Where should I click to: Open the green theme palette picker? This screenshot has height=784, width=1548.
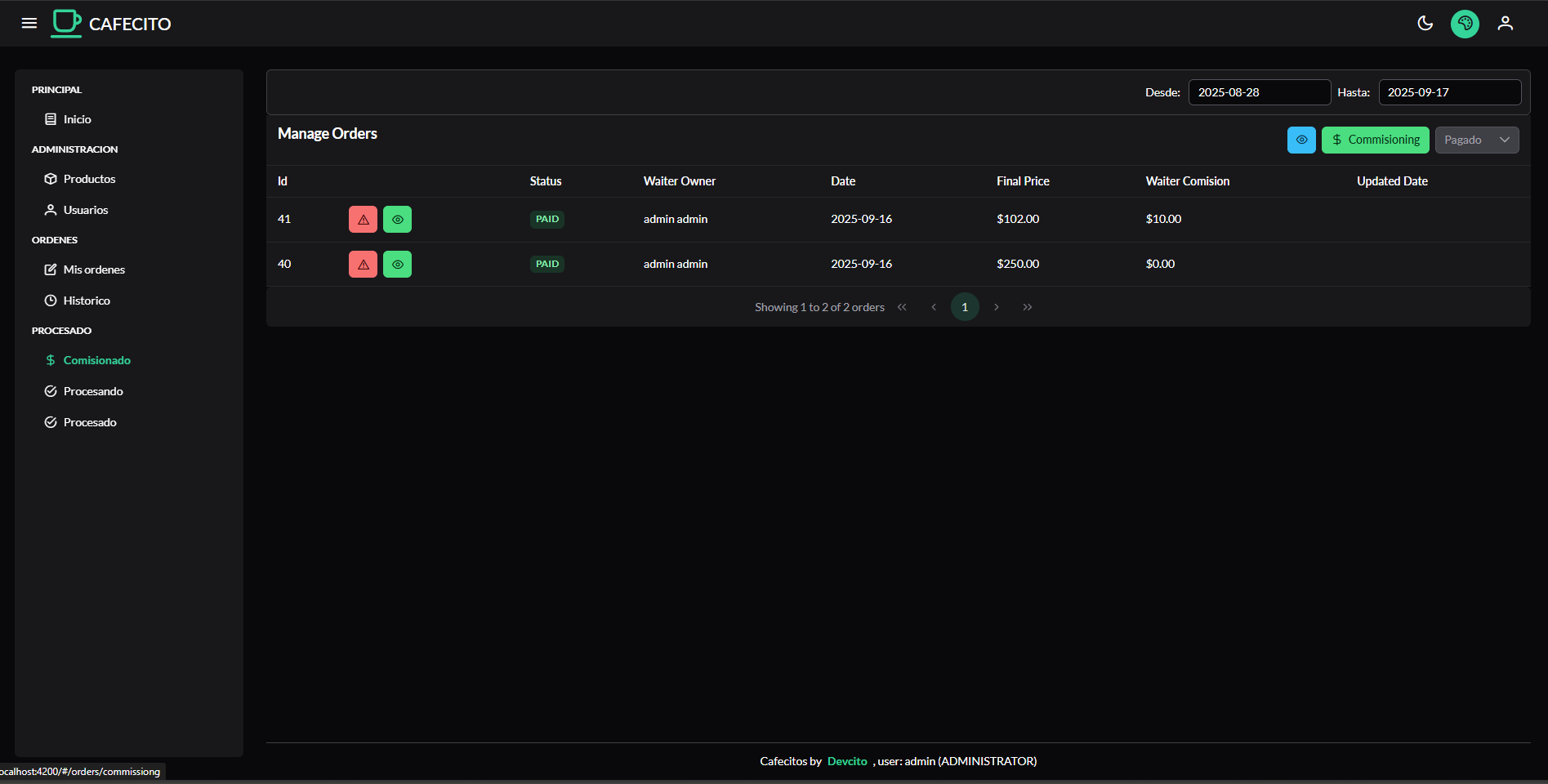pos(1465,24)
